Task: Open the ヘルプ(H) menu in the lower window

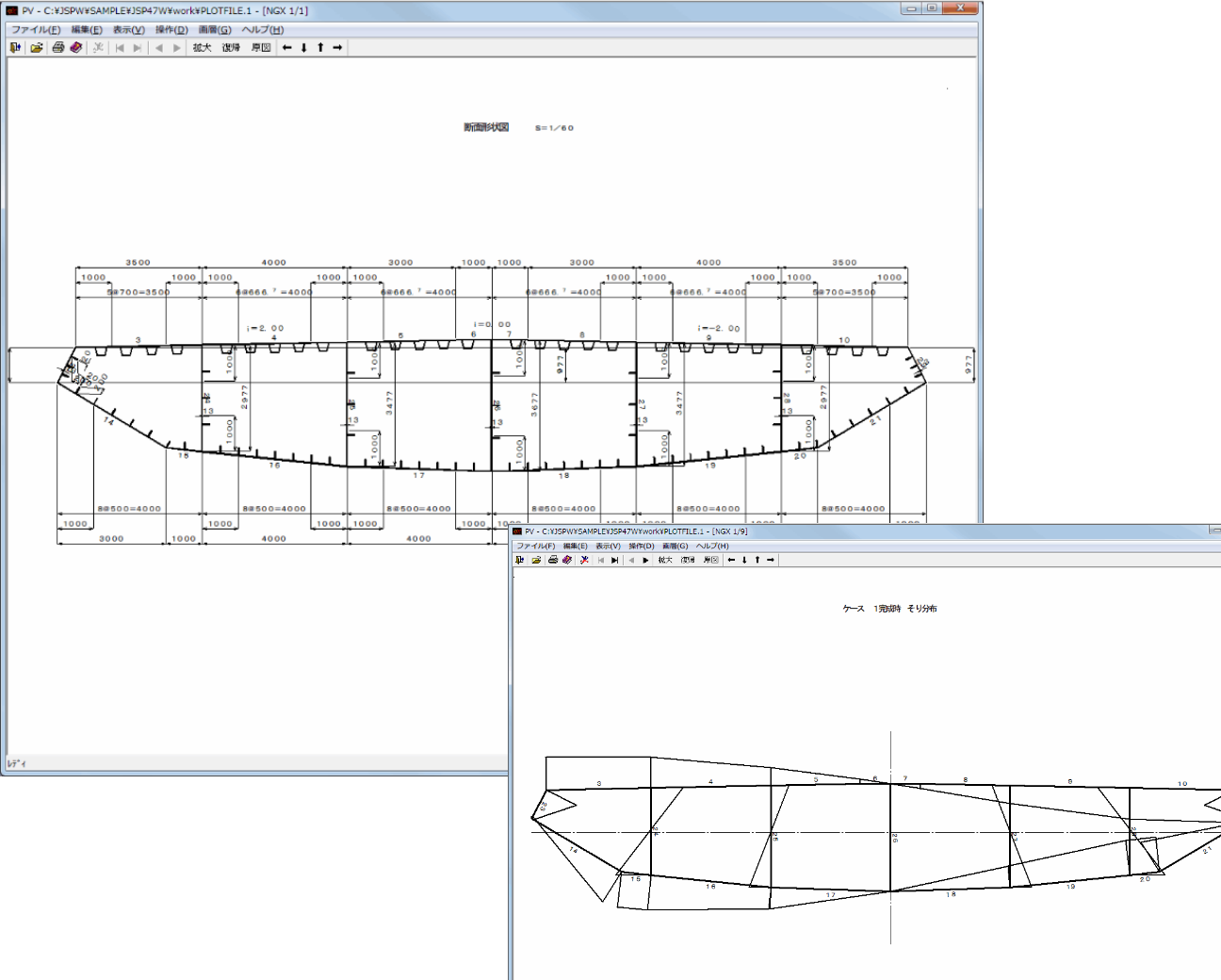Action: 712,546
